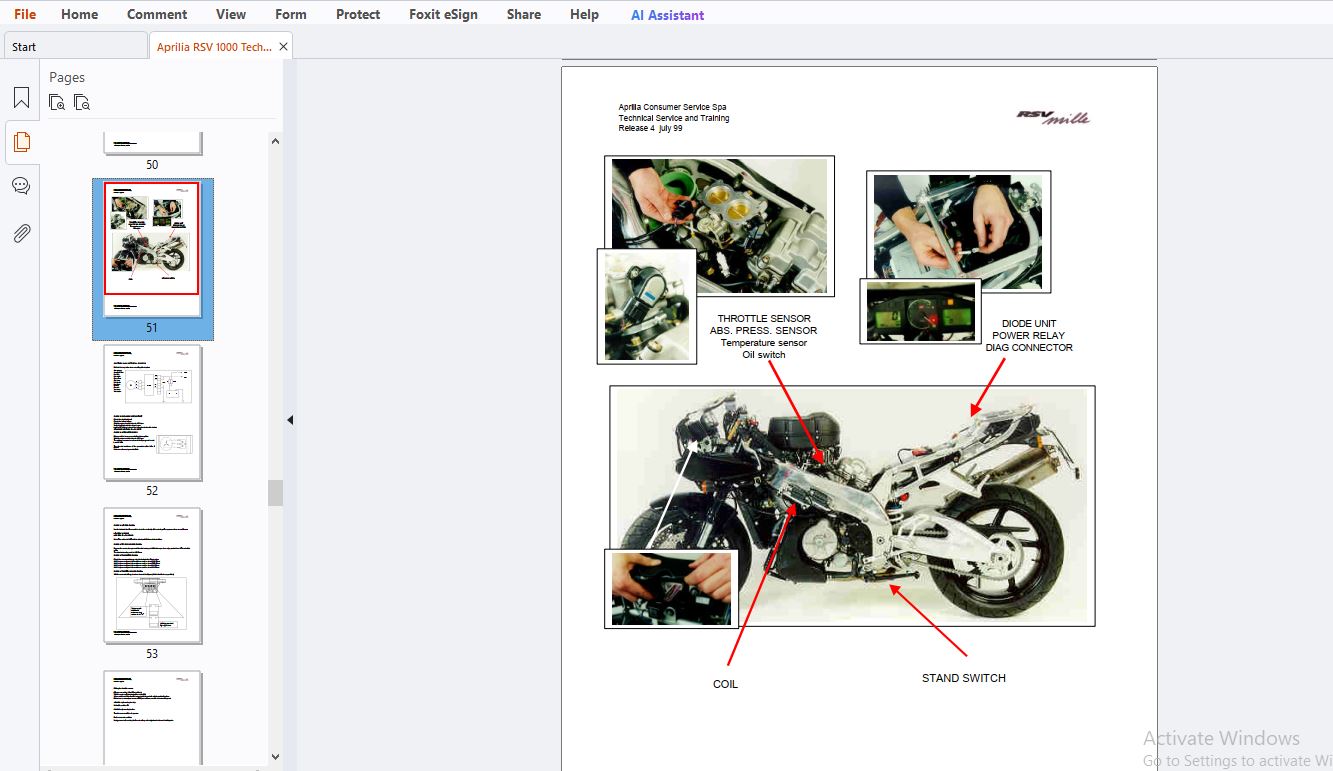Viewport: 1333px width, 771px height.
Task: Open the Form ribbon tab
Action: tap(291, 14)
